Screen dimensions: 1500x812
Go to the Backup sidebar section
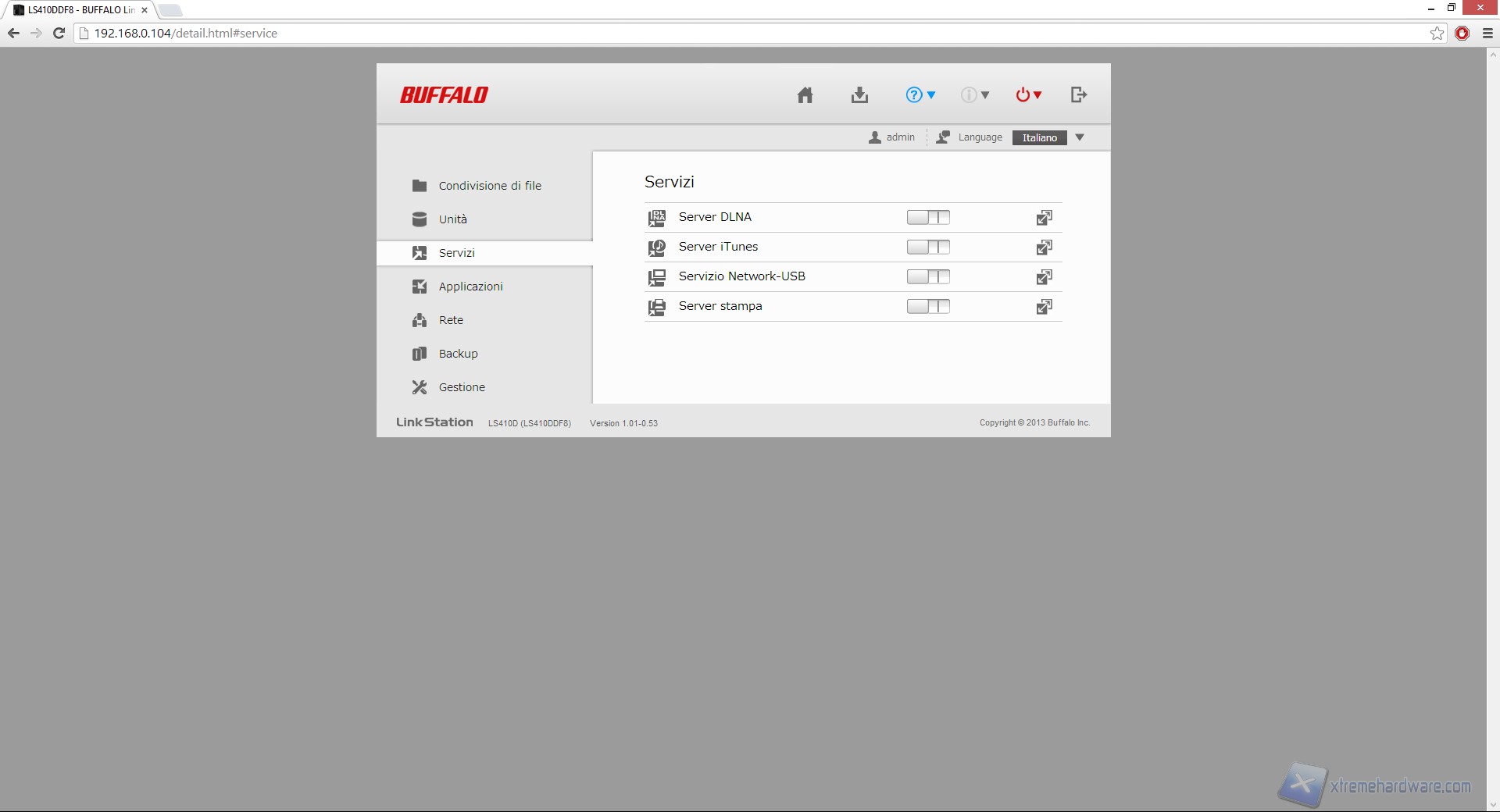(458, 354)
